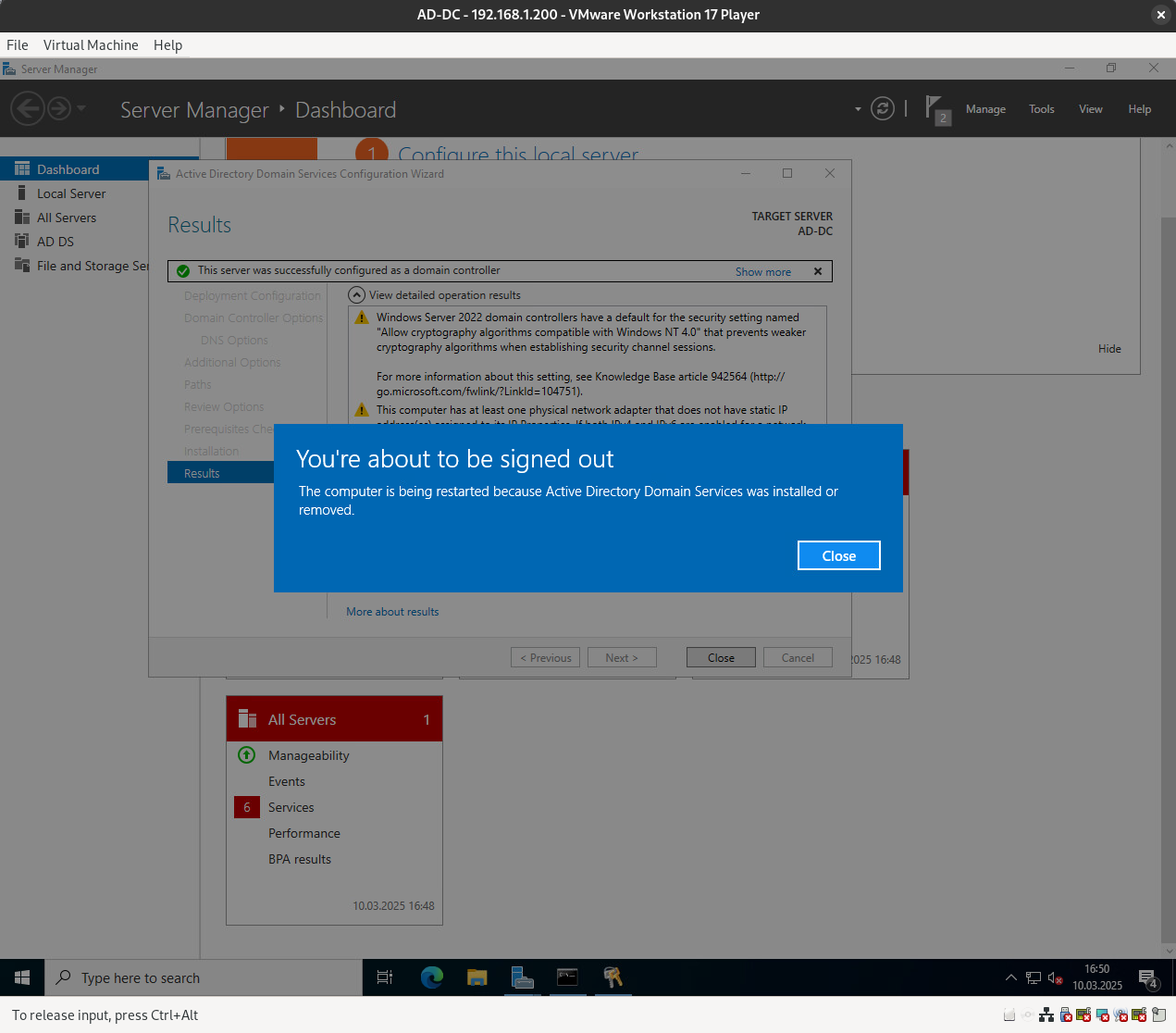This screenshot has width=1176, height=1033.
Task: Open the command prompt taskbar icon
Action: (x=567, y=977)
